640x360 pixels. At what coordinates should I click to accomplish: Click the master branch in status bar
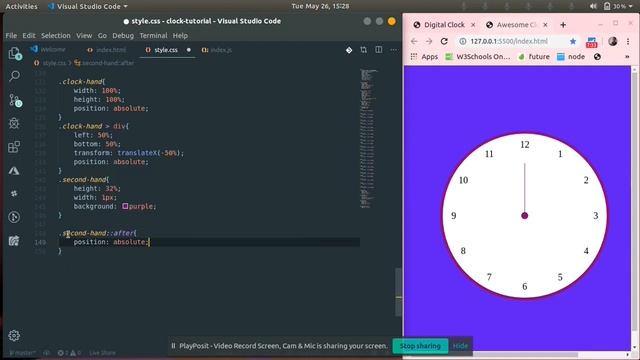pyautogui.click(x=22, y=353)
